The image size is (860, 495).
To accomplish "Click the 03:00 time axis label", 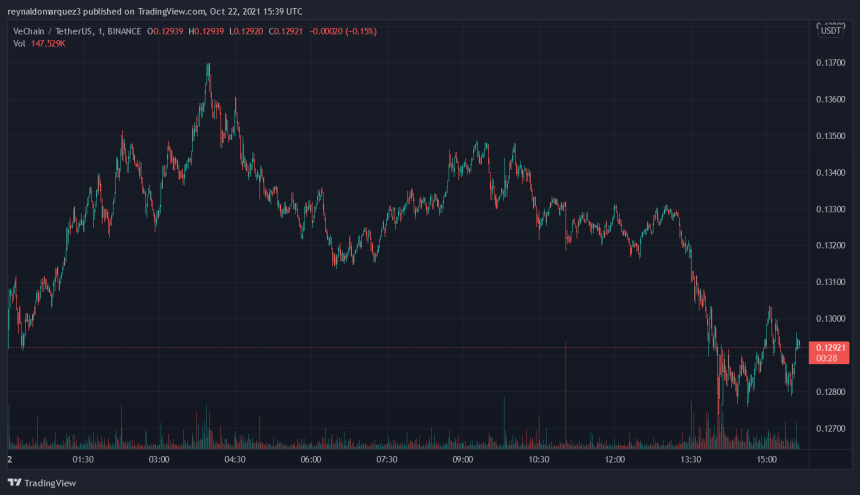I will pos(159,459).
